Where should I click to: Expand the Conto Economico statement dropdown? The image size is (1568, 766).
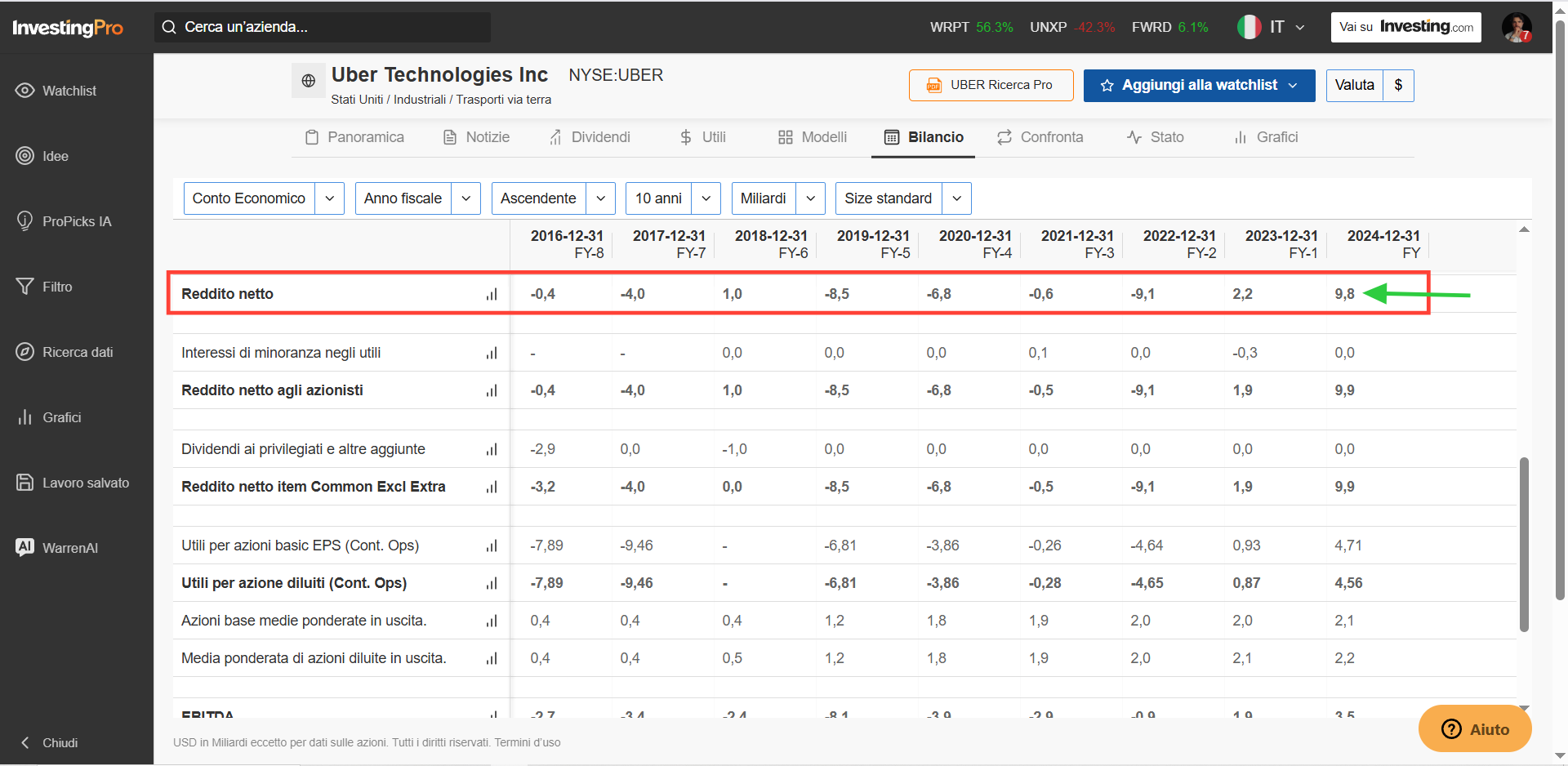click(264, 198)
